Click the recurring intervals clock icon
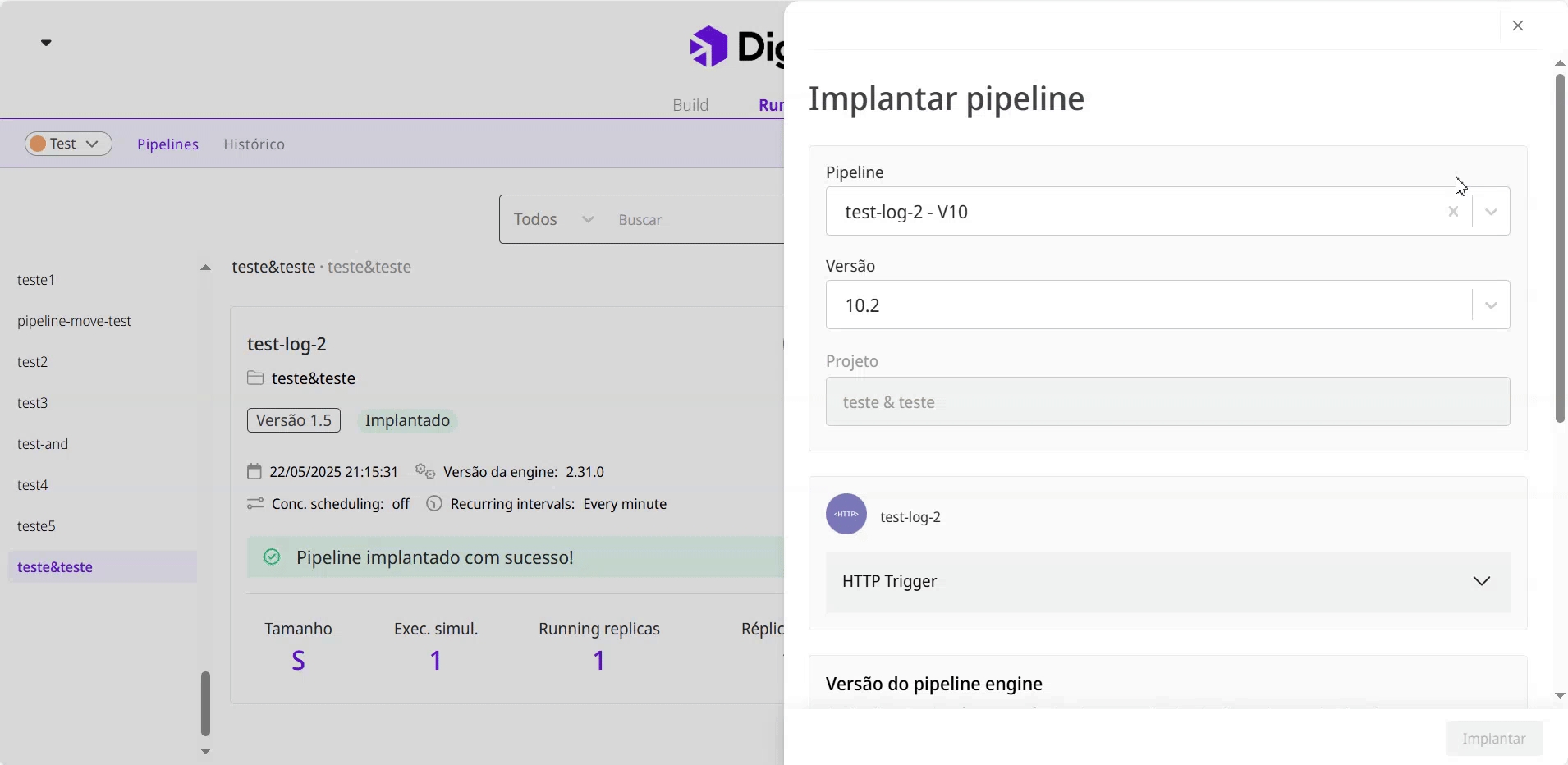This screenshot has height=765, width=1568. point(434,504)
